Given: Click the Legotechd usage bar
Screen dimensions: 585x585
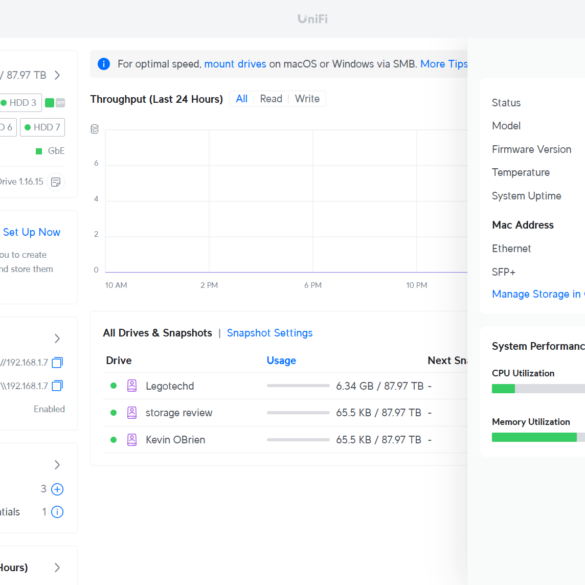Looking at the screenshot, I should [x=298, y=386].
